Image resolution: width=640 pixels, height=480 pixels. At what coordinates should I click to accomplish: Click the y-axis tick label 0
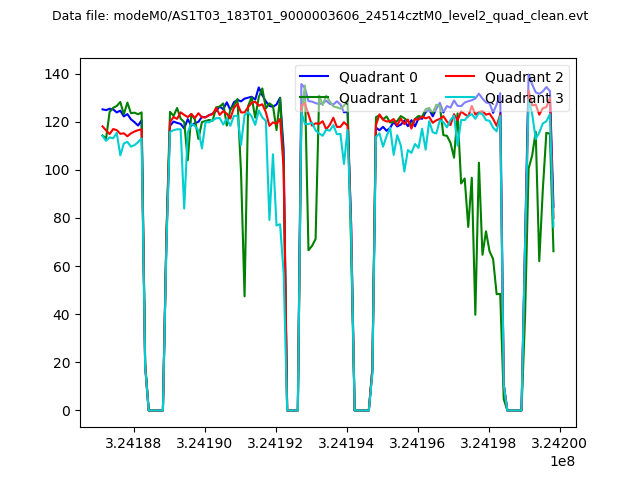(x=68, y=411)
